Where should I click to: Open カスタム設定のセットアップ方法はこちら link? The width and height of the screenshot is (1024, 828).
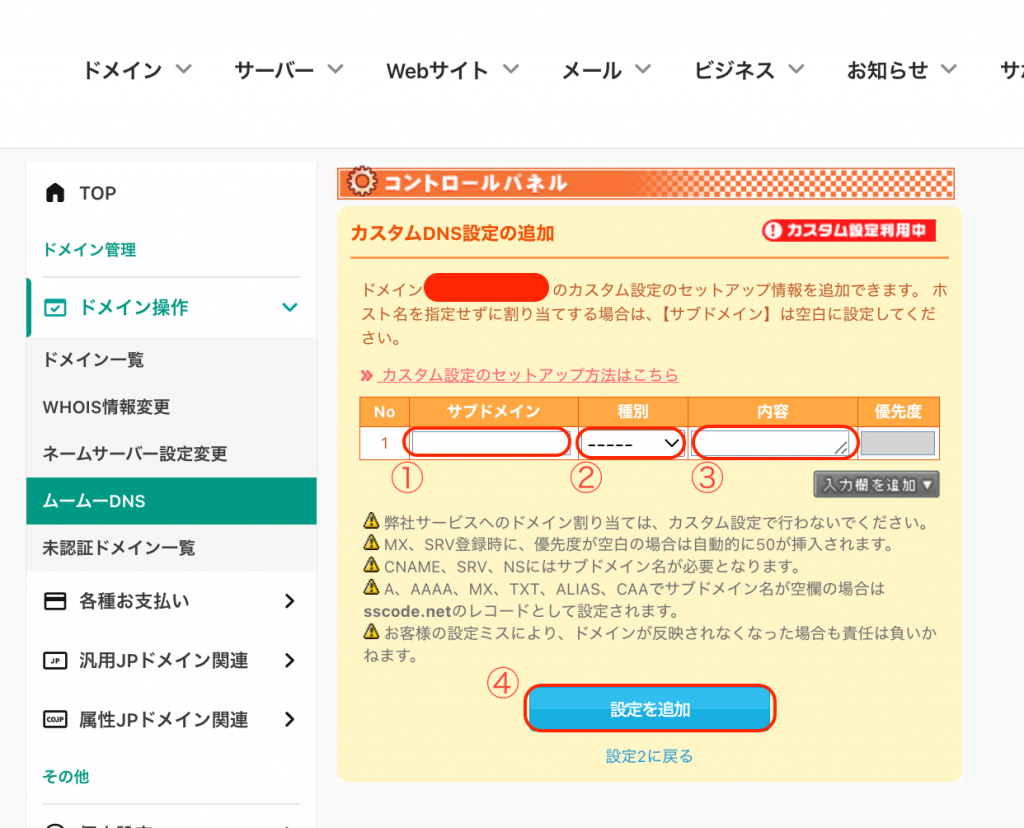point(529,375)
